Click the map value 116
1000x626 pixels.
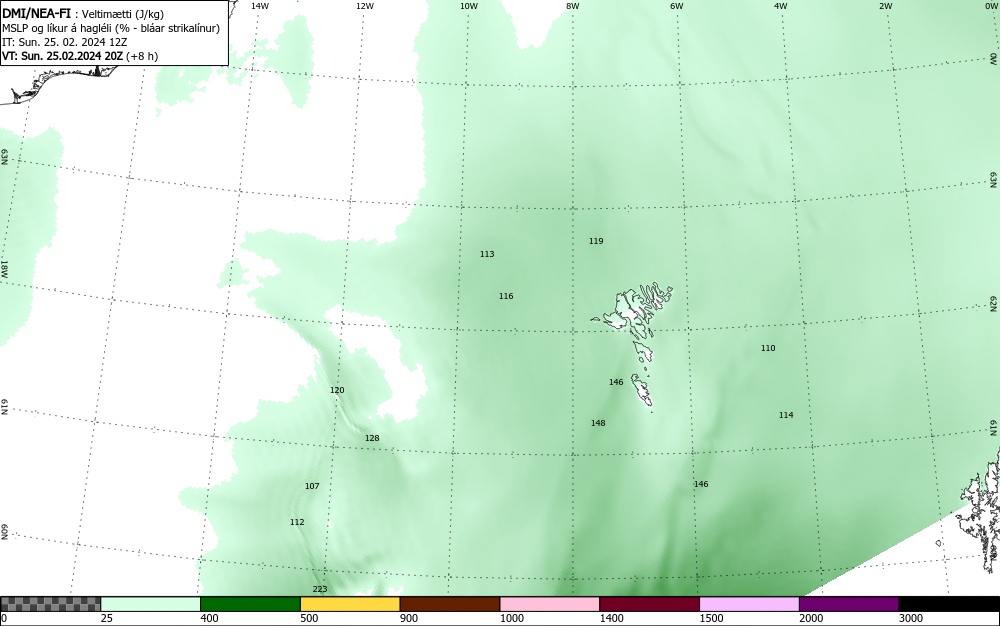tap(506, 296)
